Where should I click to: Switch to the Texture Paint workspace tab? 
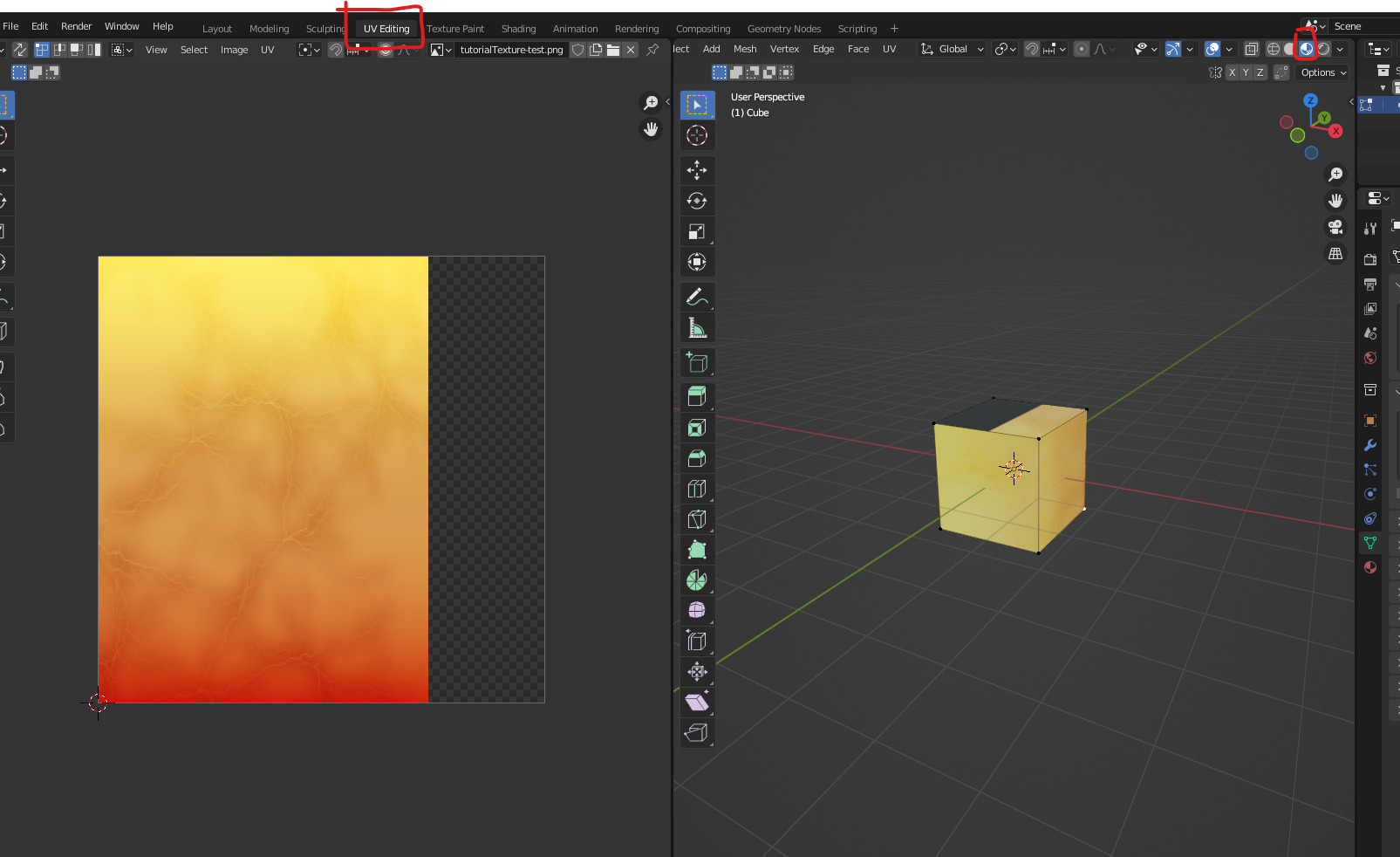(x=455, y=28)
